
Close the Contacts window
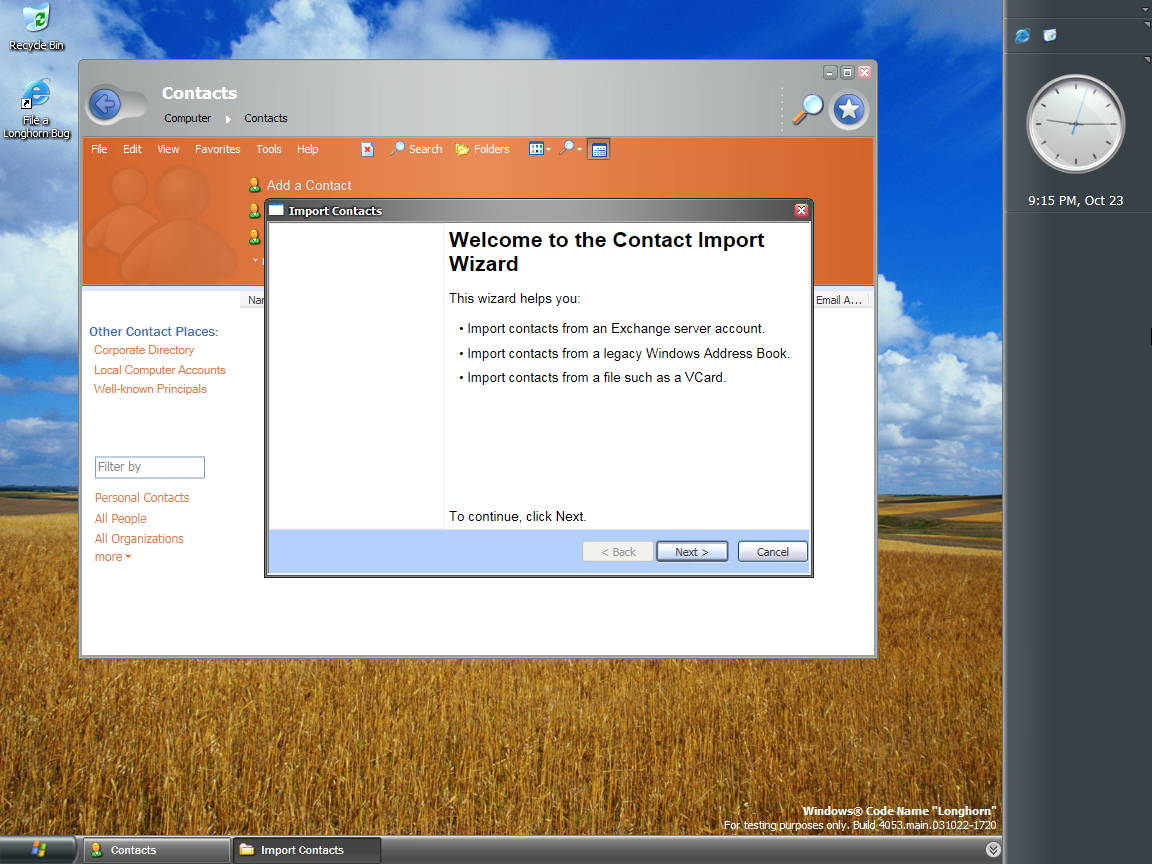[x=865, y=72]
